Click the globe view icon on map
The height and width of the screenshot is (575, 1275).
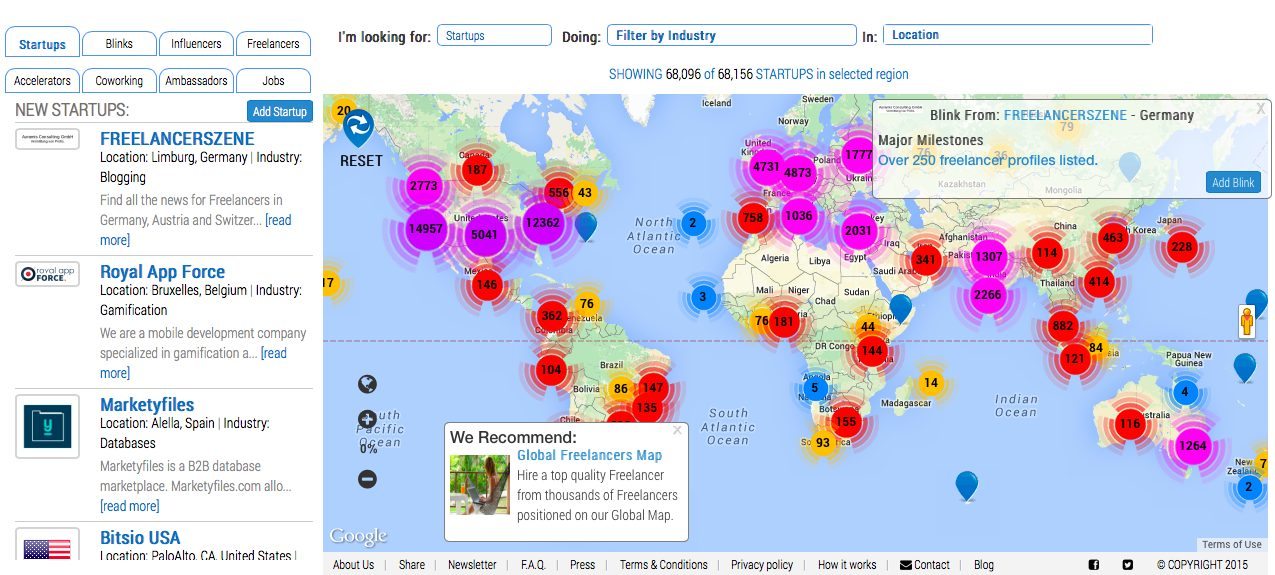pos(367,384)
